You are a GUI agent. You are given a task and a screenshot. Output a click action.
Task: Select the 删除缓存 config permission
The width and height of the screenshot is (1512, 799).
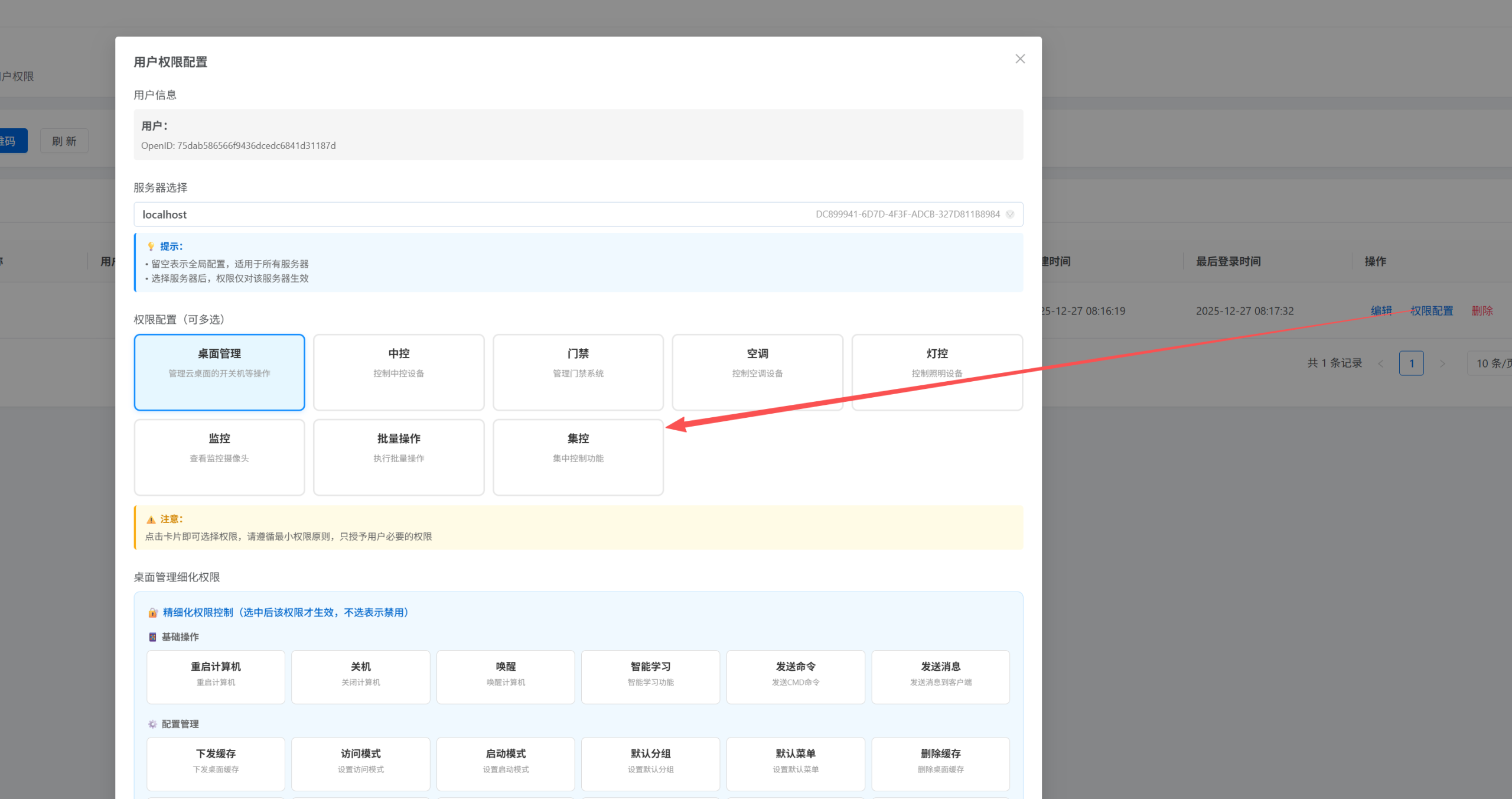click(x=940, y=764)
